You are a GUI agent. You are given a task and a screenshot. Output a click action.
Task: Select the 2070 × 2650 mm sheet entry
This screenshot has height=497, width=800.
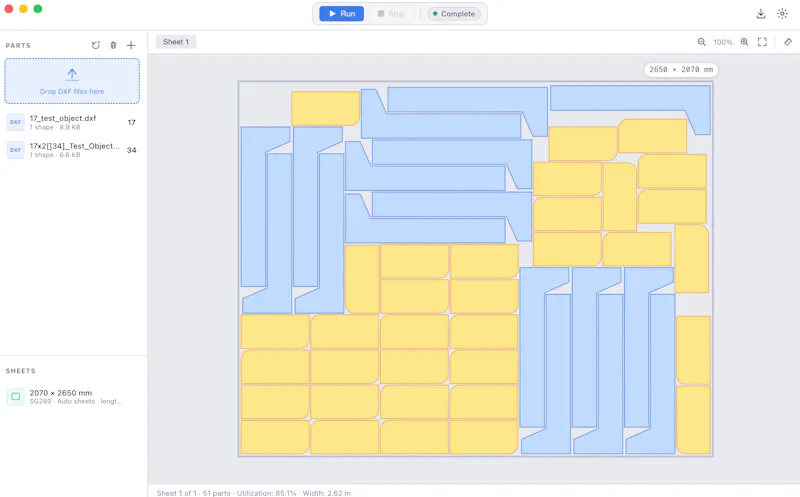[x=72, y=396]
